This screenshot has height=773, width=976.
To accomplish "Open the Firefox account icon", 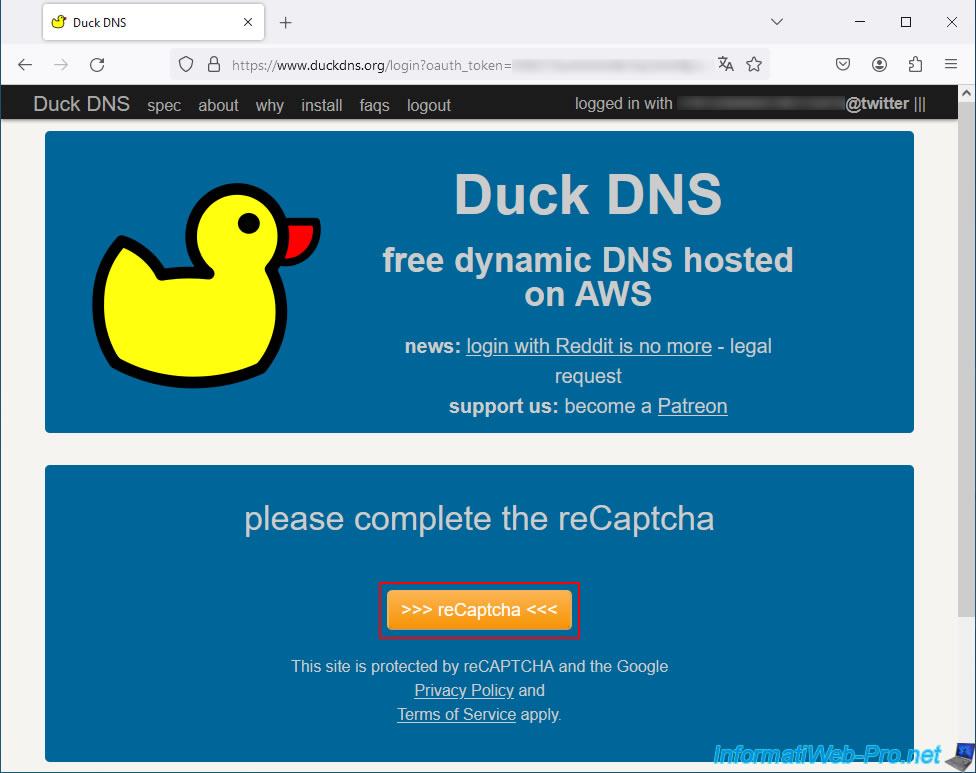I will pos(879,64).
